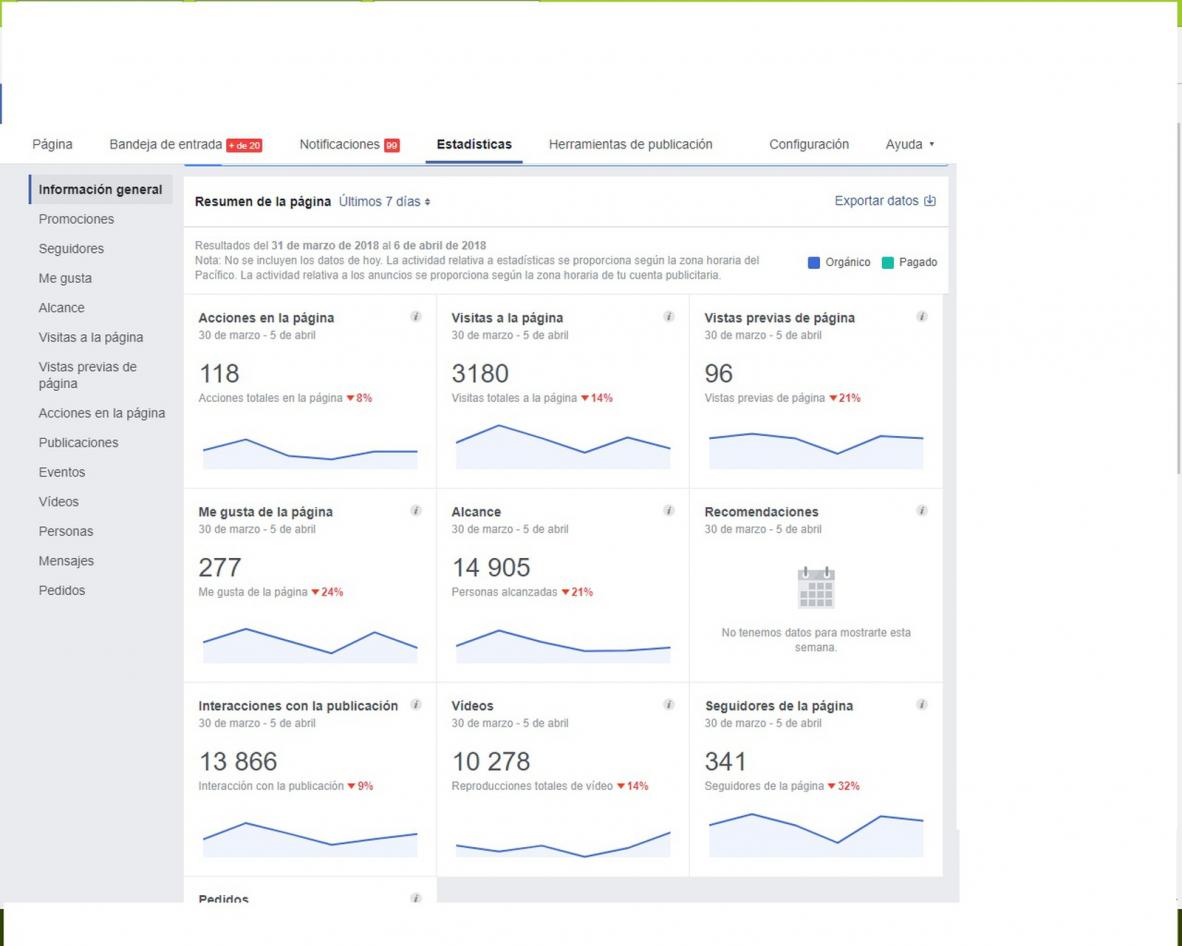The height and width of the screenshot is (946, 1182).
Task: Click the Me gusta de la página line chart
Action: click(310, 645)
